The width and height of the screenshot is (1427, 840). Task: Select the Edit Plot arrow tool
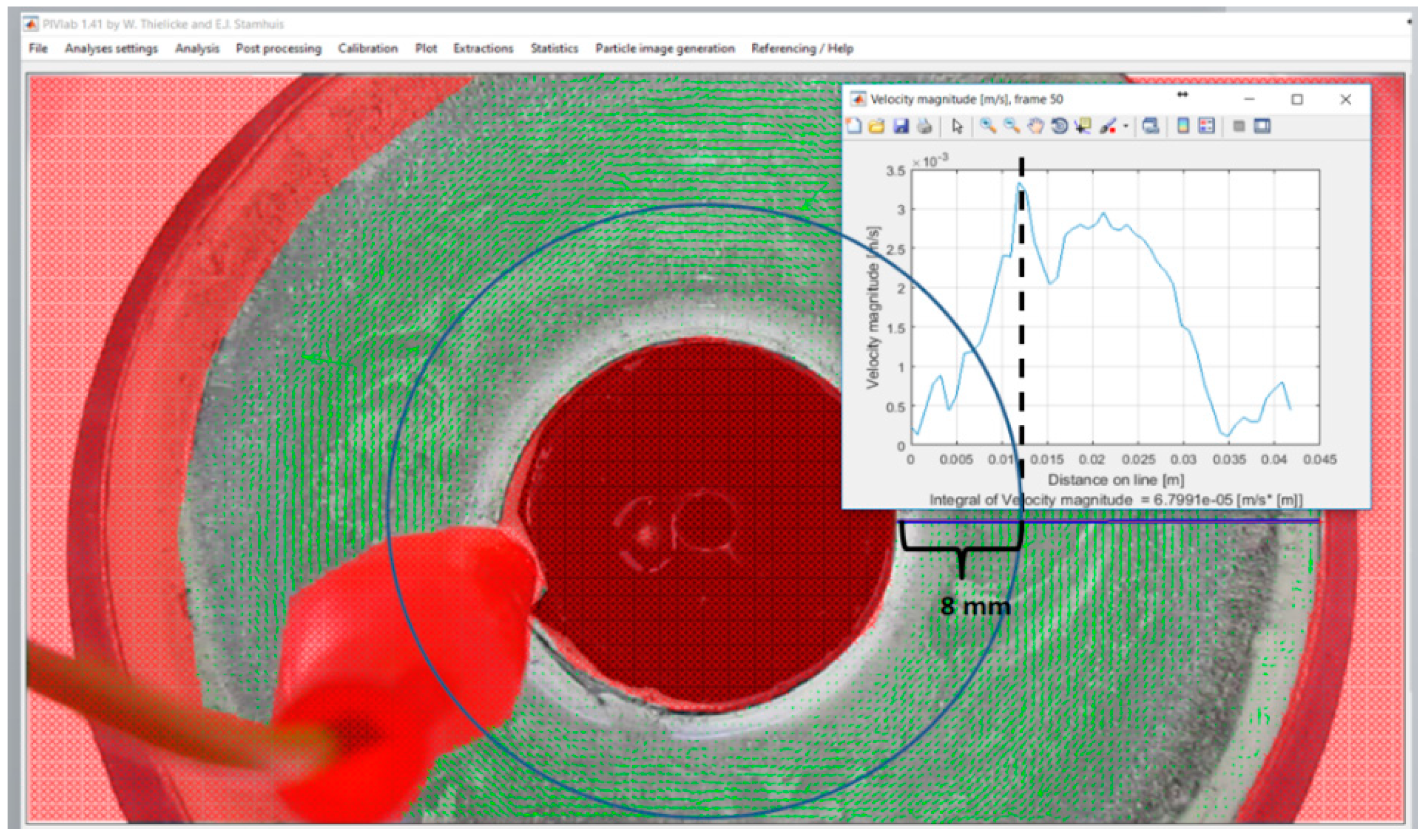[957, 126]
